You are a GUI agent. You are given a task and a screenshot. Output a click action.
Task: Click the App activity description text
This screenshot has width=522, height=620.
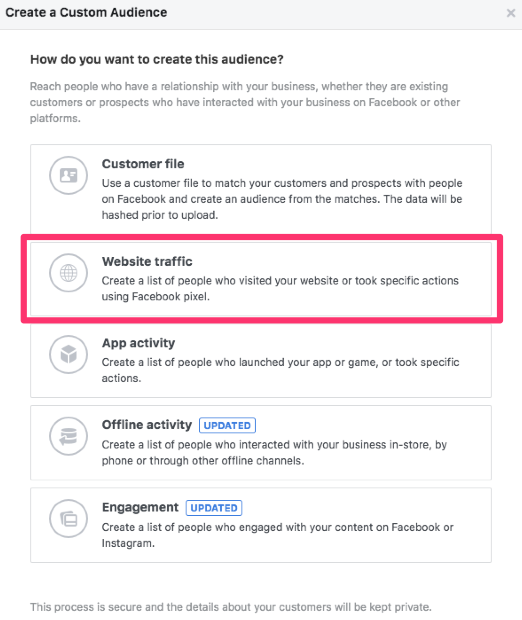(280, 370)
